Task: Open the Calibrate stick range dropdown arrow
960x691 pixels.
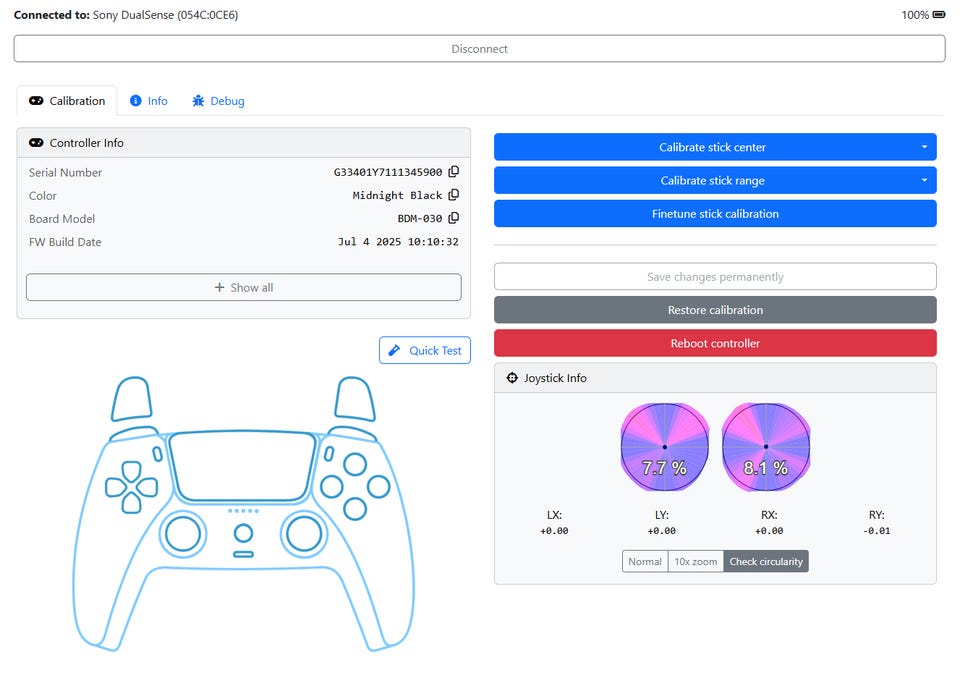Action: click(x=924, y=181)
